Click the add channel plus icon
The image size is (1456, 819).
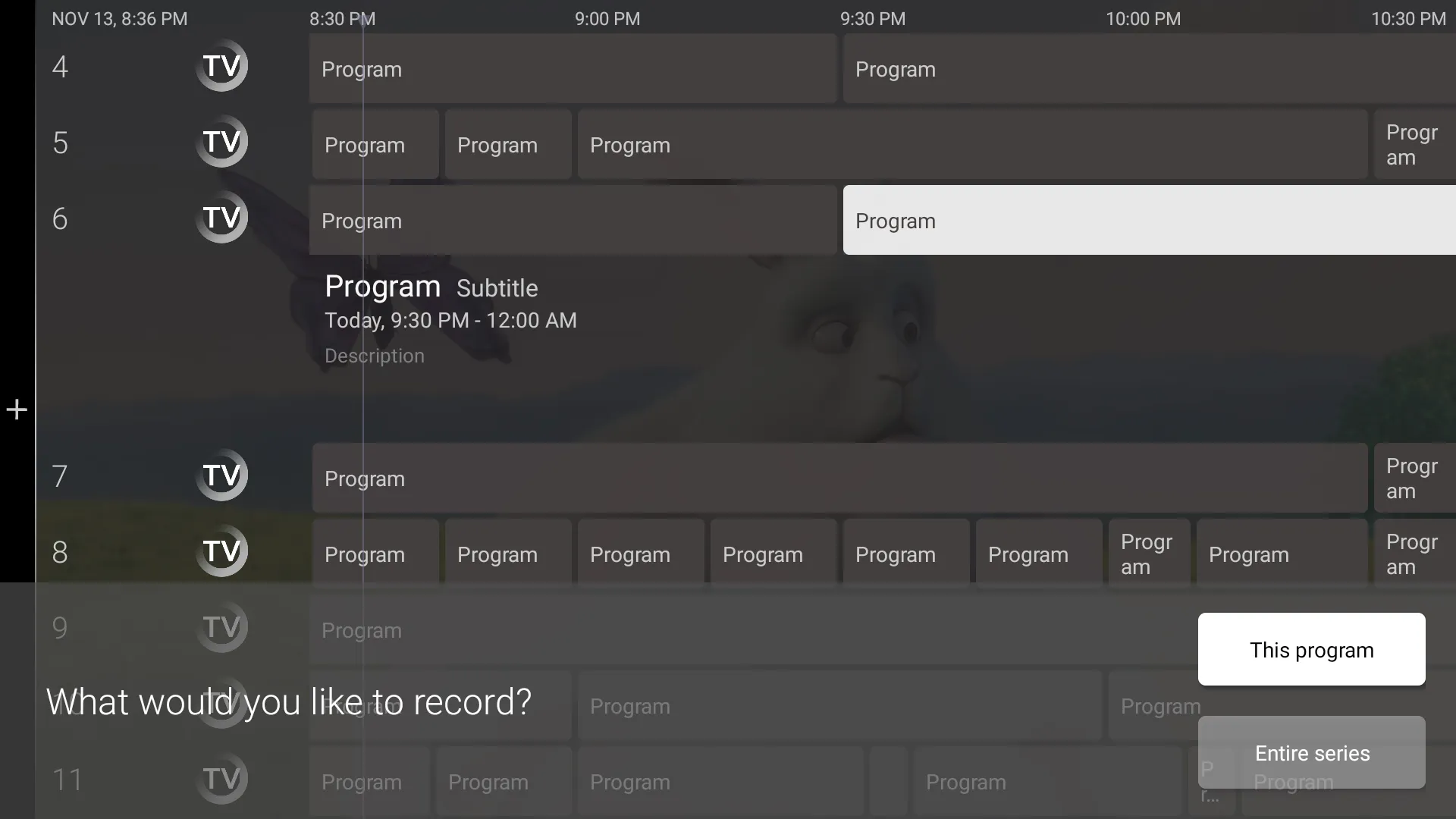point(17,409)
